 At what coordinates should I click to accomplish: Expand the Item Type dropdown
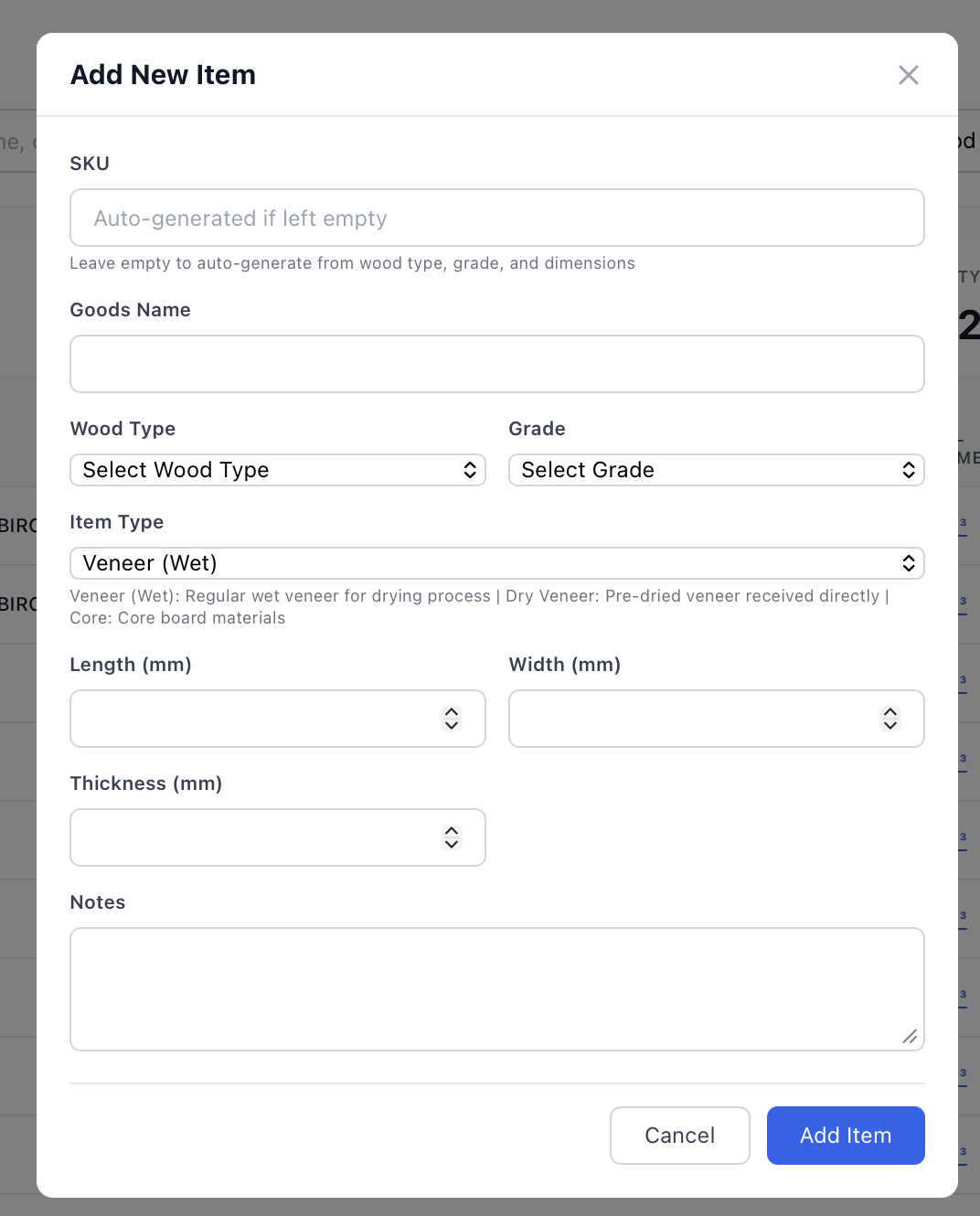click(x=496, y=563)
